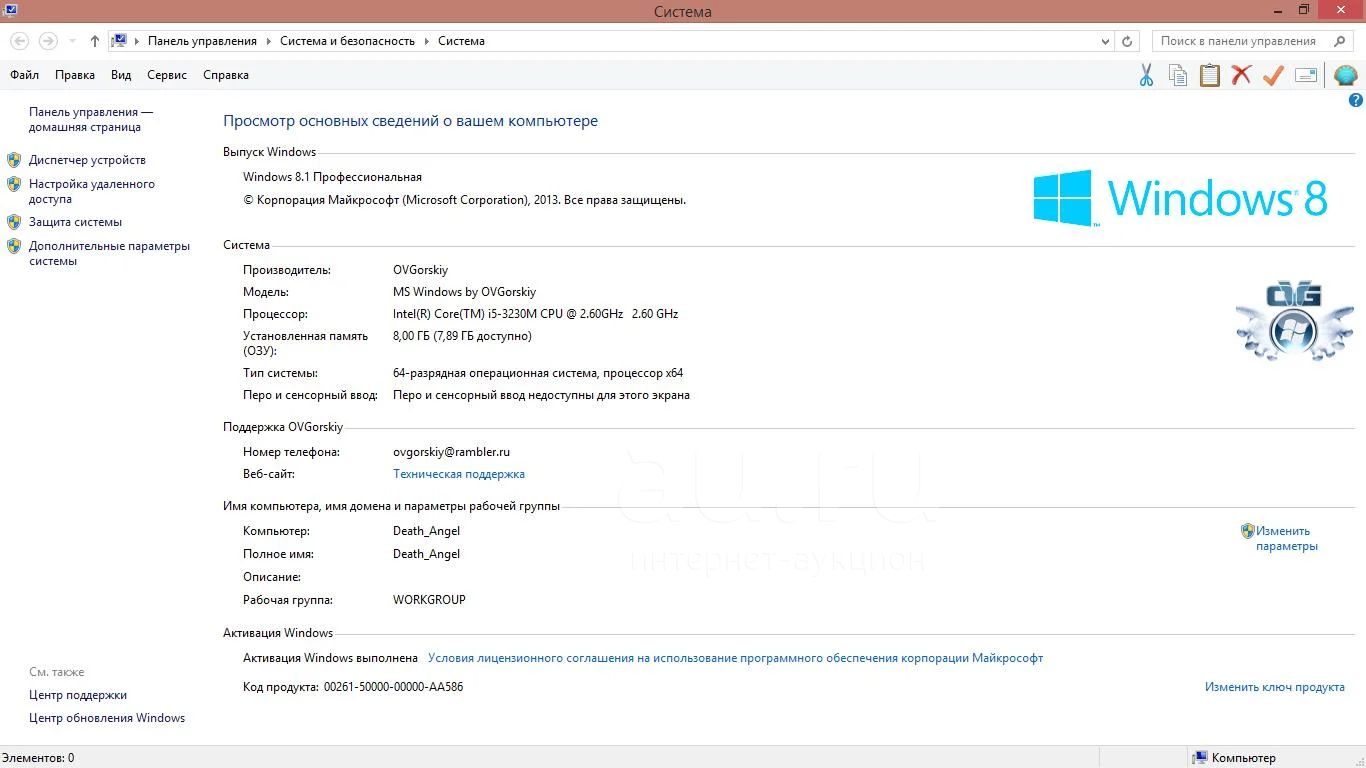Image resolution: width=1366 pixels, height=768 pixels.
Task: Click Элементов: 0 in the status bar
Action: point(38,758)
